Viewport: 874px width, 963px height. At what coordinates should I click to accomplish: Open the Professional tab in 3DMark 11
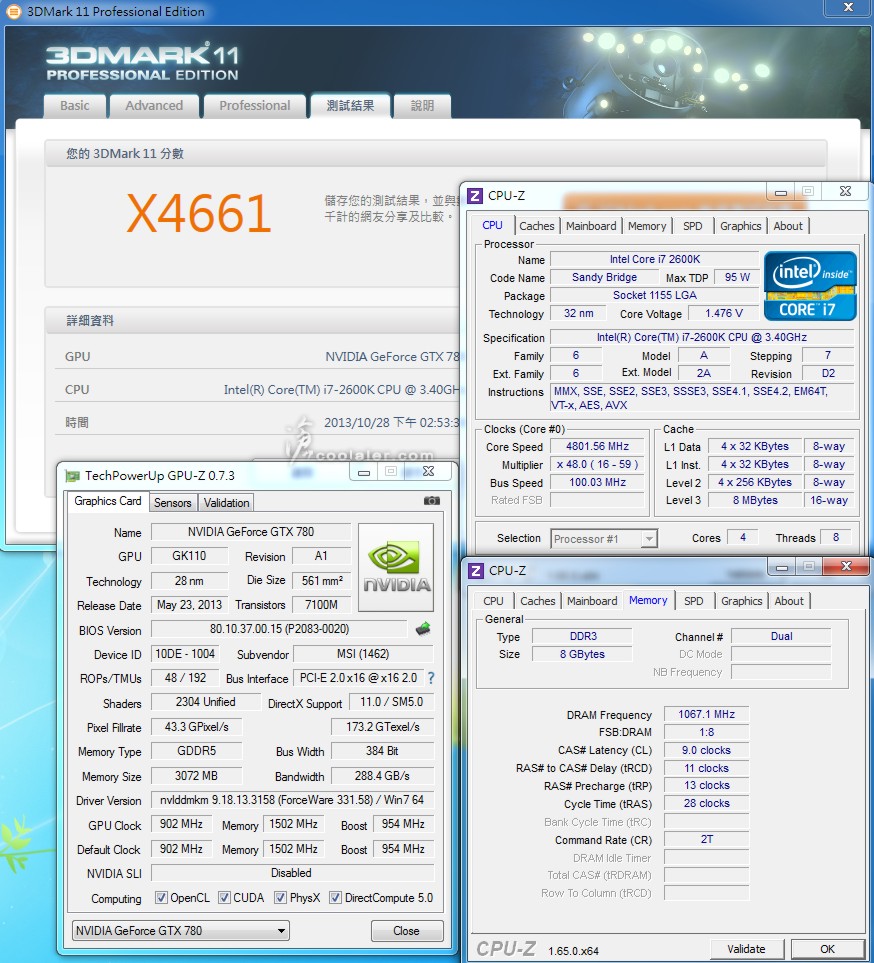point(255,106)
